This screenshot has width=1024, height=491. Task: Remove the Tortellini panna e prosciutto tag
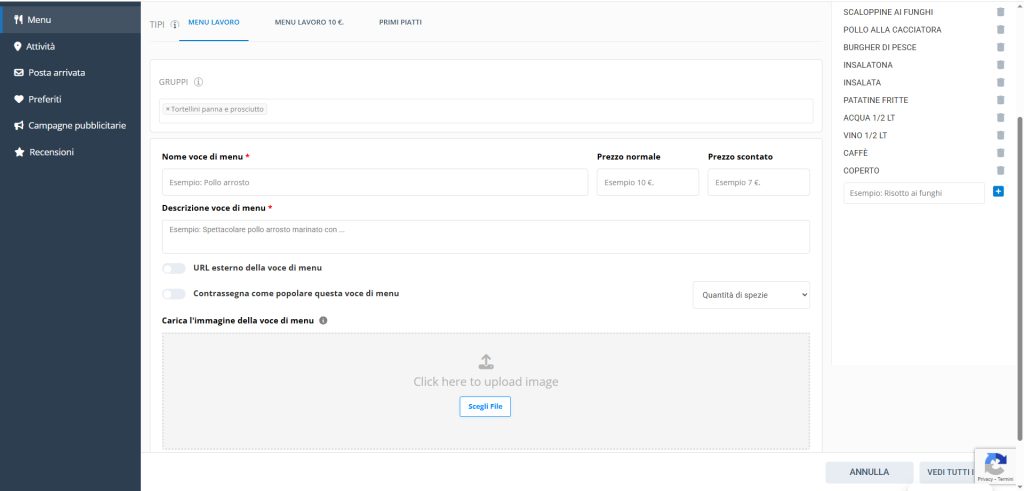click(x=167, y=109)
